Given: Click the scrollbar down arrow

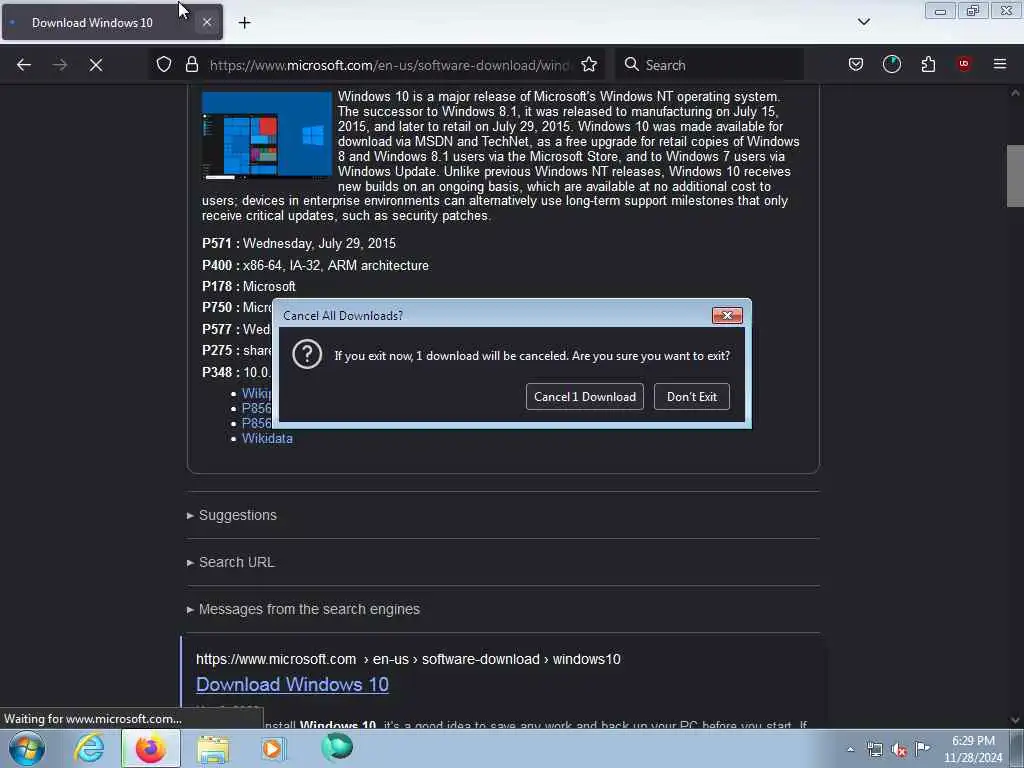Looking at the screenshot, I should pos(1015,720).
